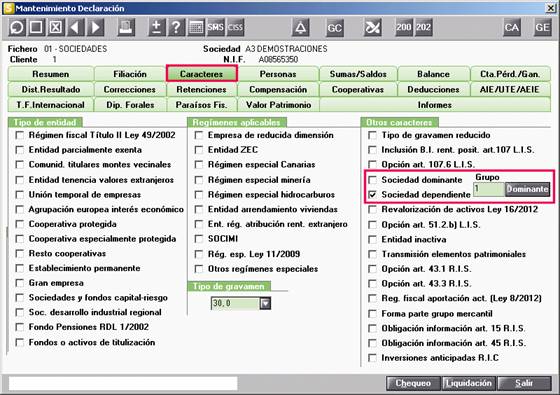Open the Personas tab
Image resolution: width=560 pixels, height=395 pixels.
(278, 74)
